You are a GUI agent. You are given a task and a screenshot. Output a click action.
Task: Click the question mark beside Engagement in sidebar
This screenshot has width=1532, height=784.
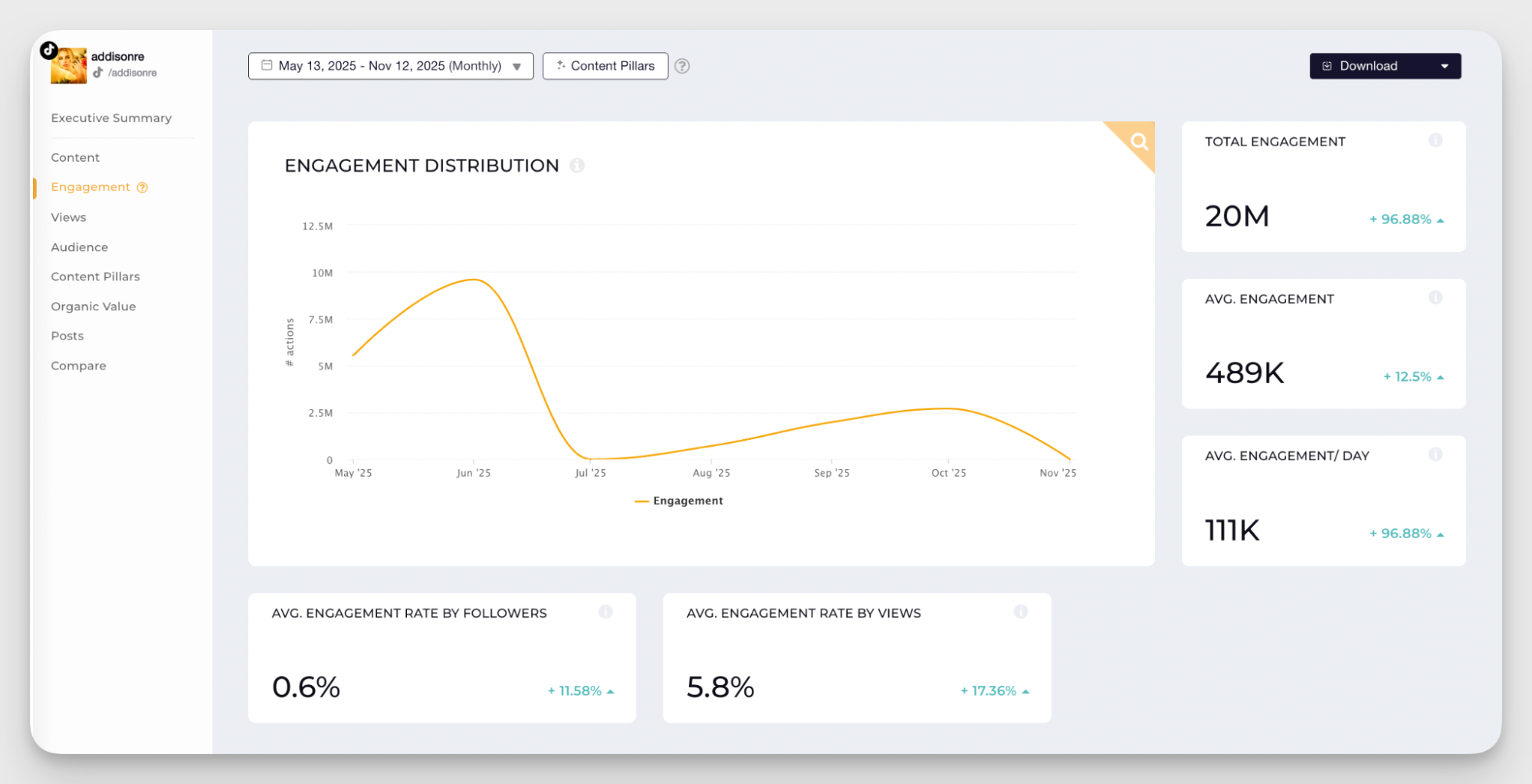click(142, 187)
